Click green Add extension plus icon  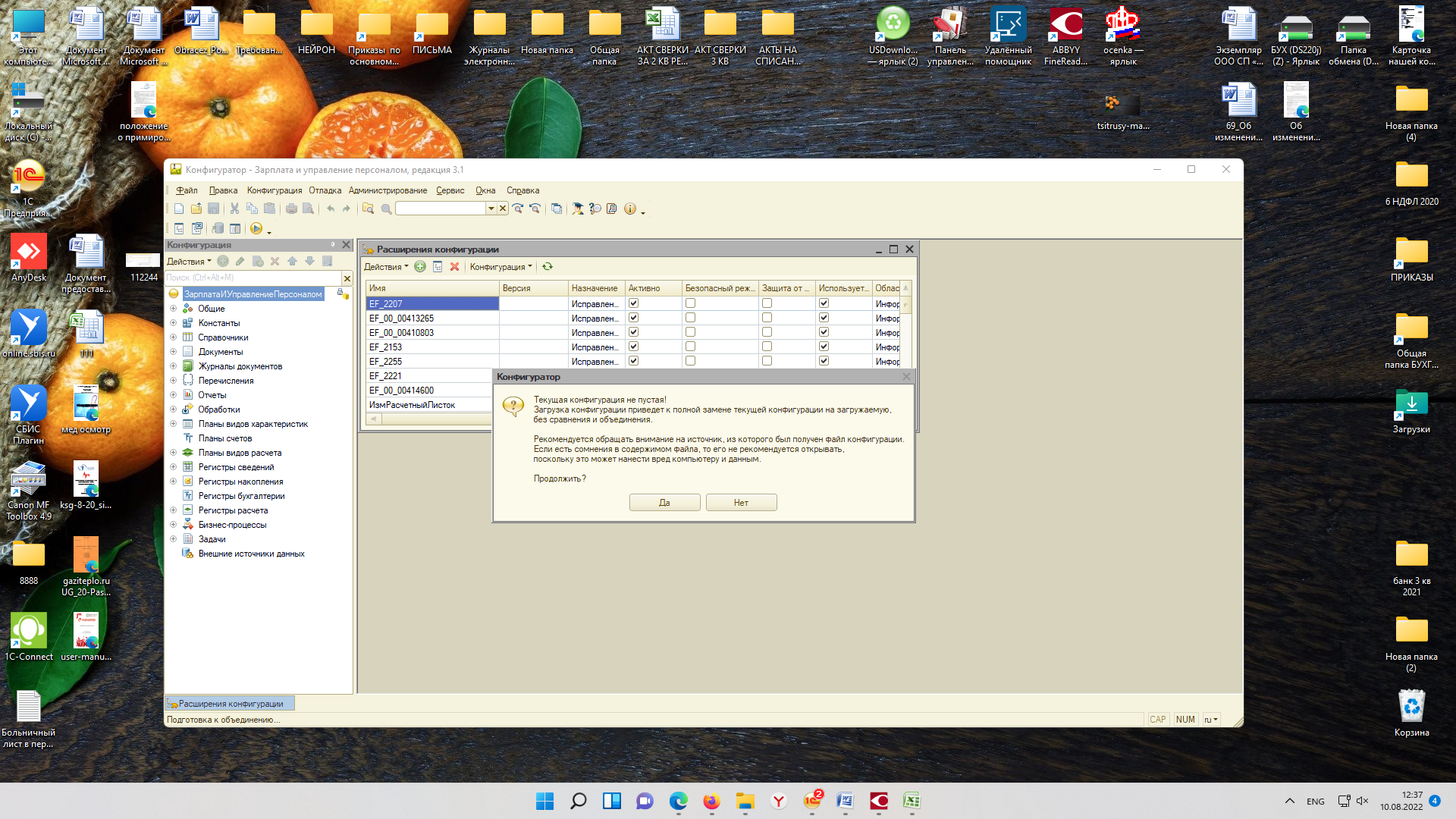(x=420, y=267)
